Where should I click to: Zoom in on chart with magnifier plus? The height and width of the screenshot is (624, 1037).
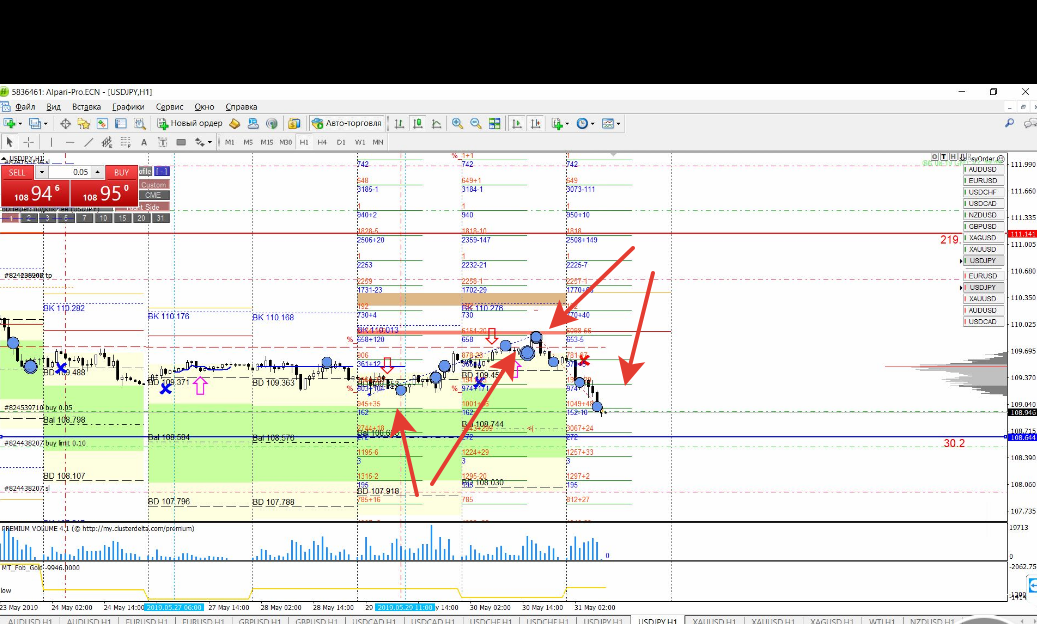(457, 124)
